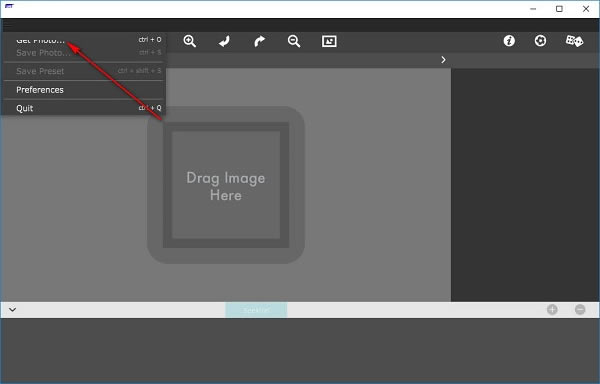Click the Drag Image Here drop area

226,185
